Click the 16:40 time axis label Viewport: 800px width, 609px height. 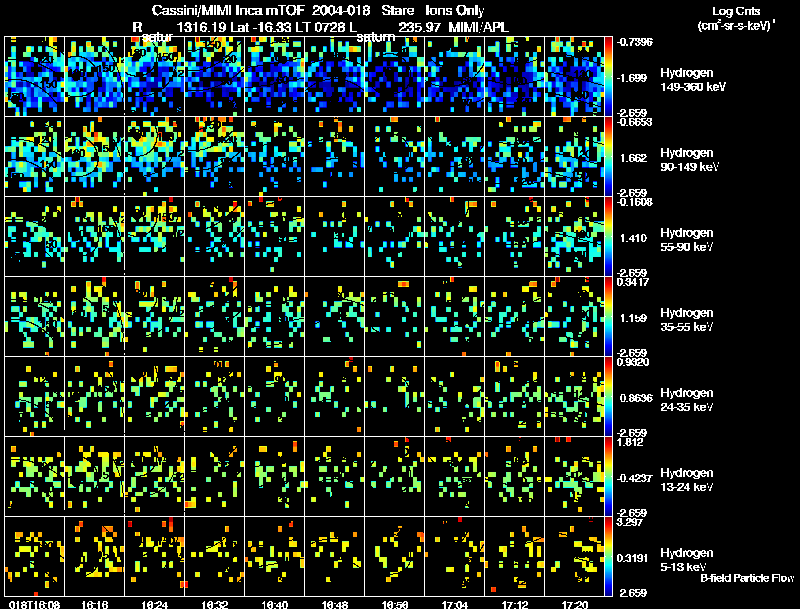(x=275, y=605)
